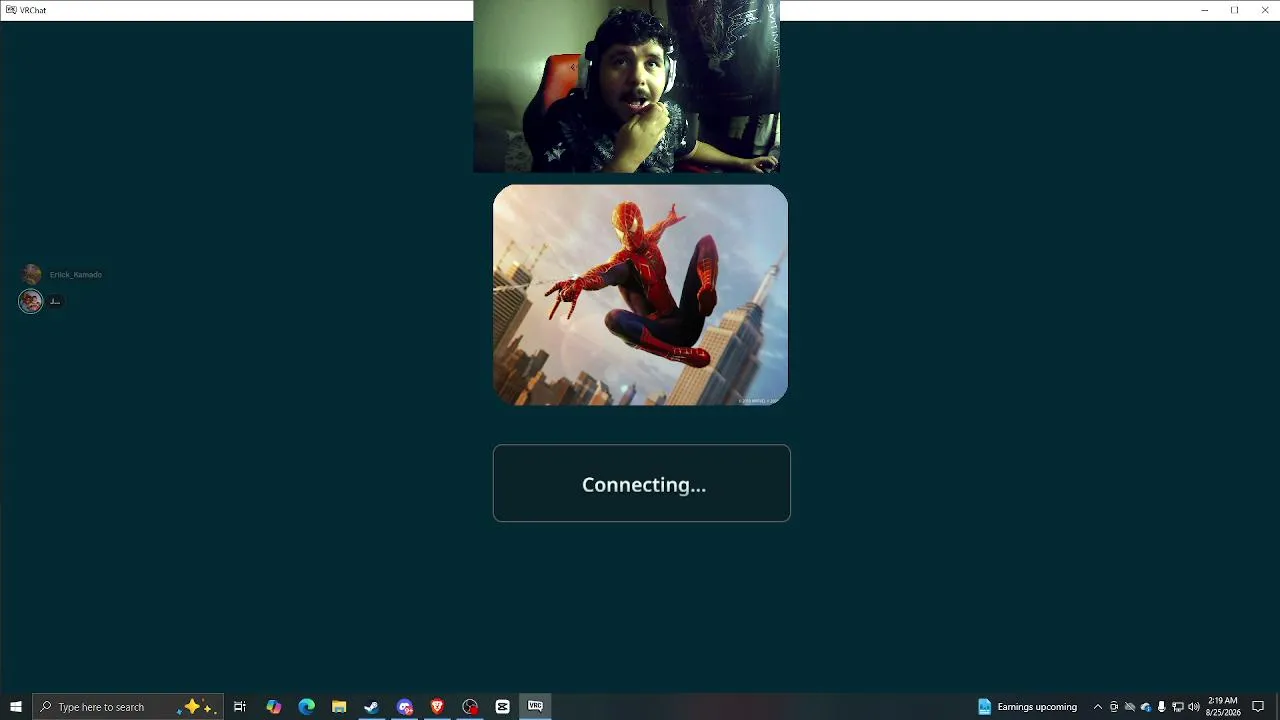Viewport: 1280px width, 720px height.
Task: Open the Earnings upcoming news widget
Action: click(1027, 707)
